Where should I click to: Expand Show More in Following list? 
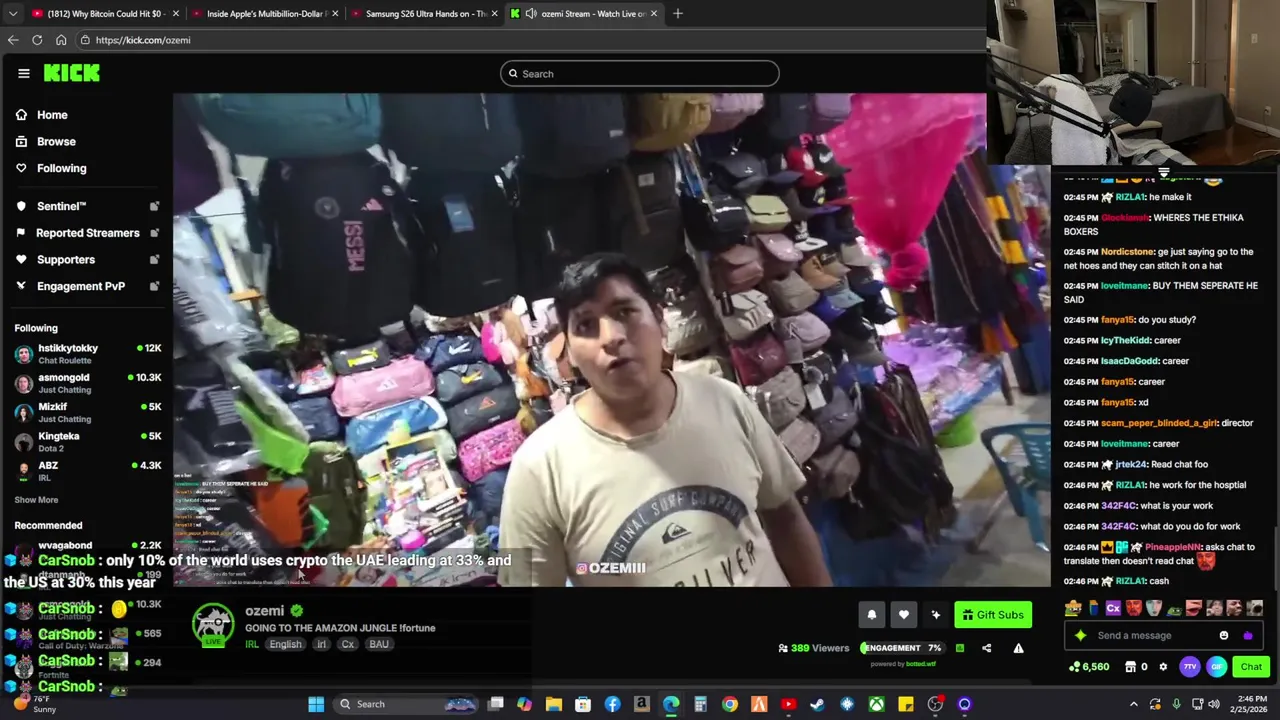pyautogui.click(x=36, y=500)
